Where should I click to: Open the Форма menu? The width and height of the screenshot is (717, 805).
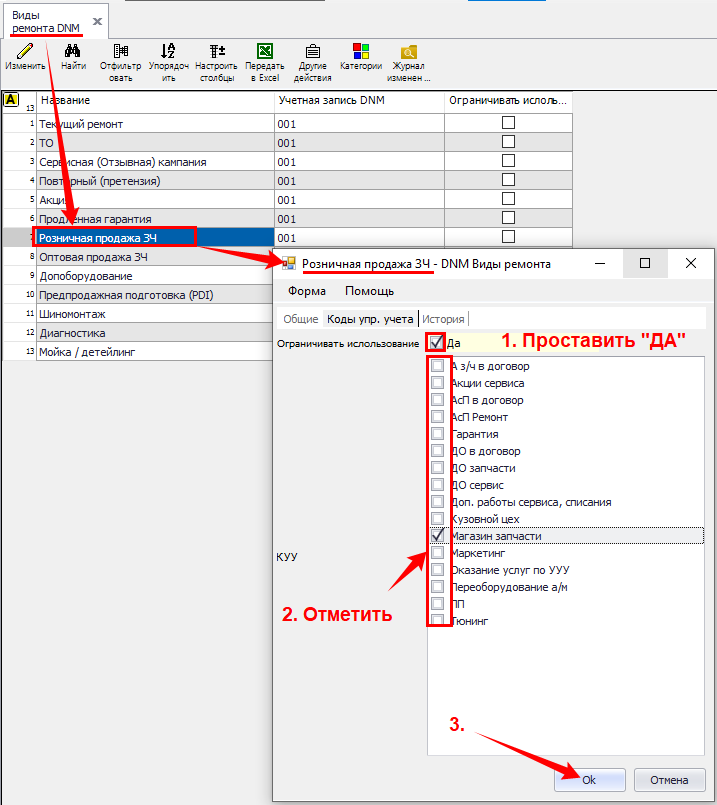click(x=306, y=291)
